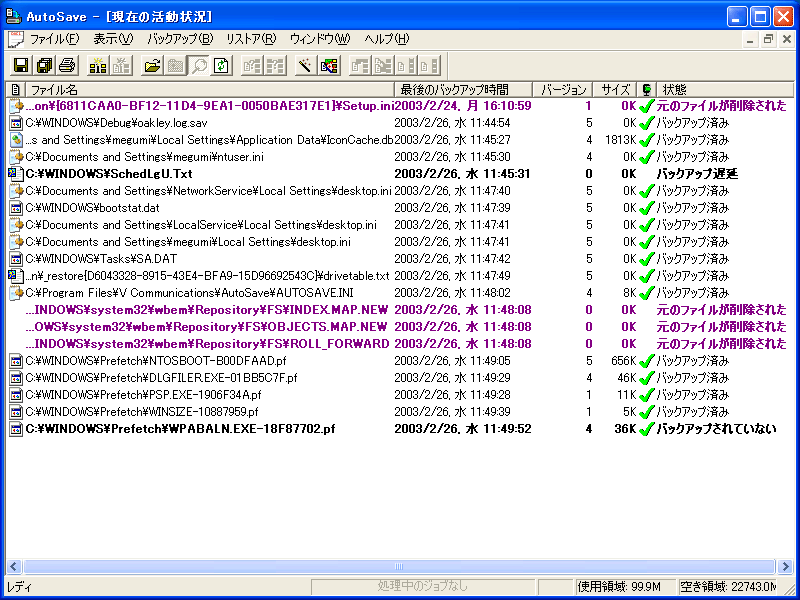Select the megumi Local Settings desktop.ini name

[x=188, y=242]
